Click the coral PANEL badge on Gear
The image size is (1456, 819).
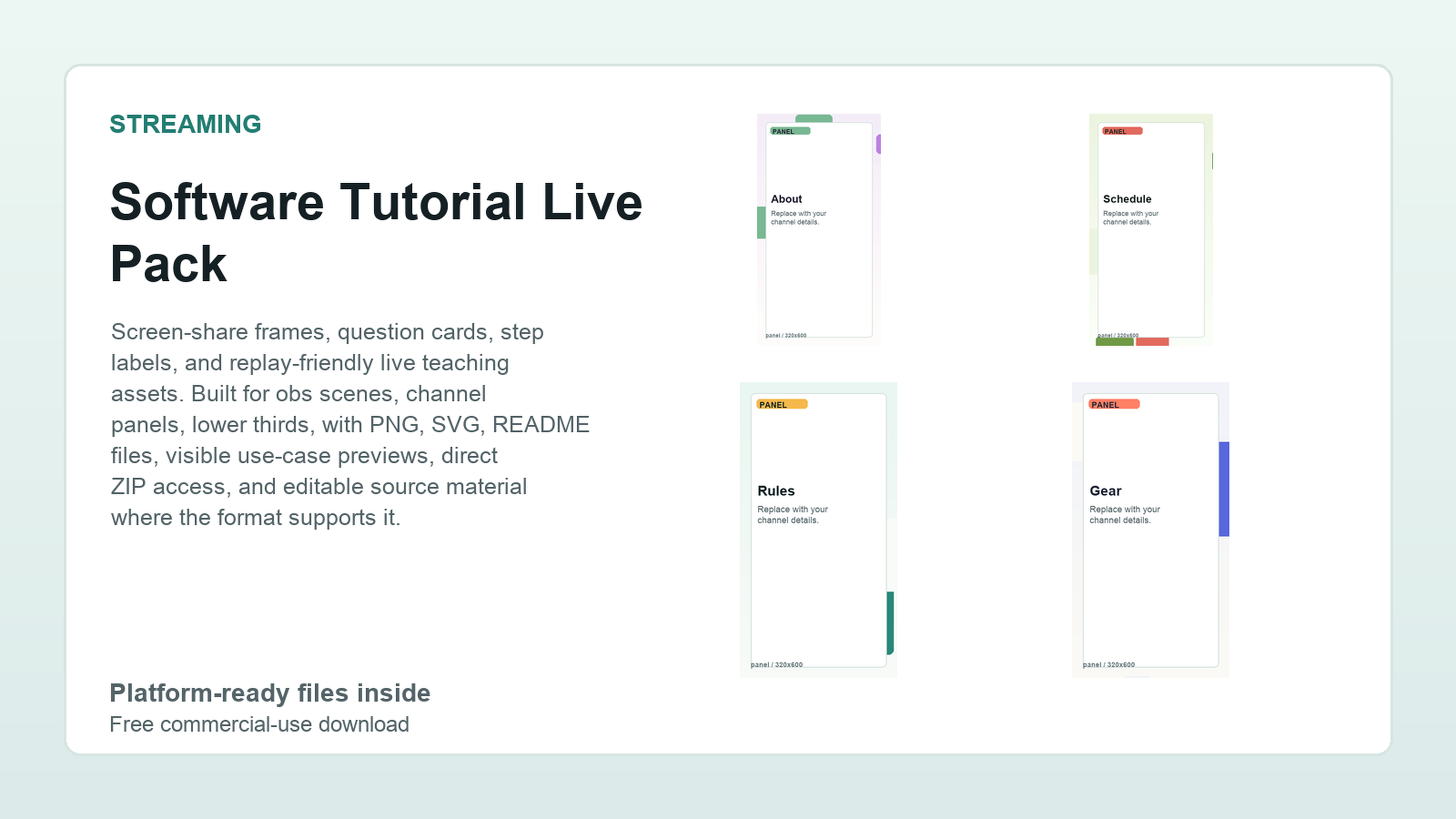coord(1115,404)
